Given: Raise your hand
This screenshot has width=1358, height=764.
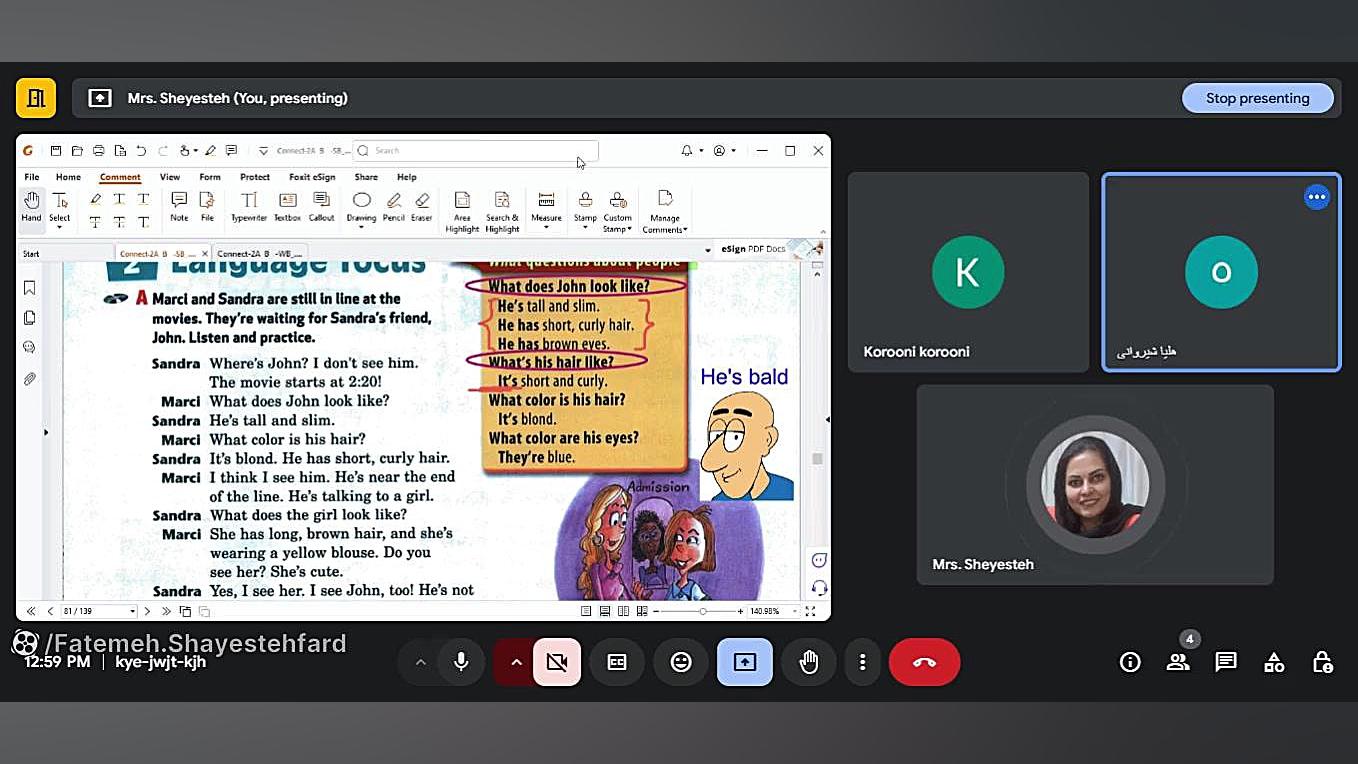Looking at the screenshot, I should point(809,662).
